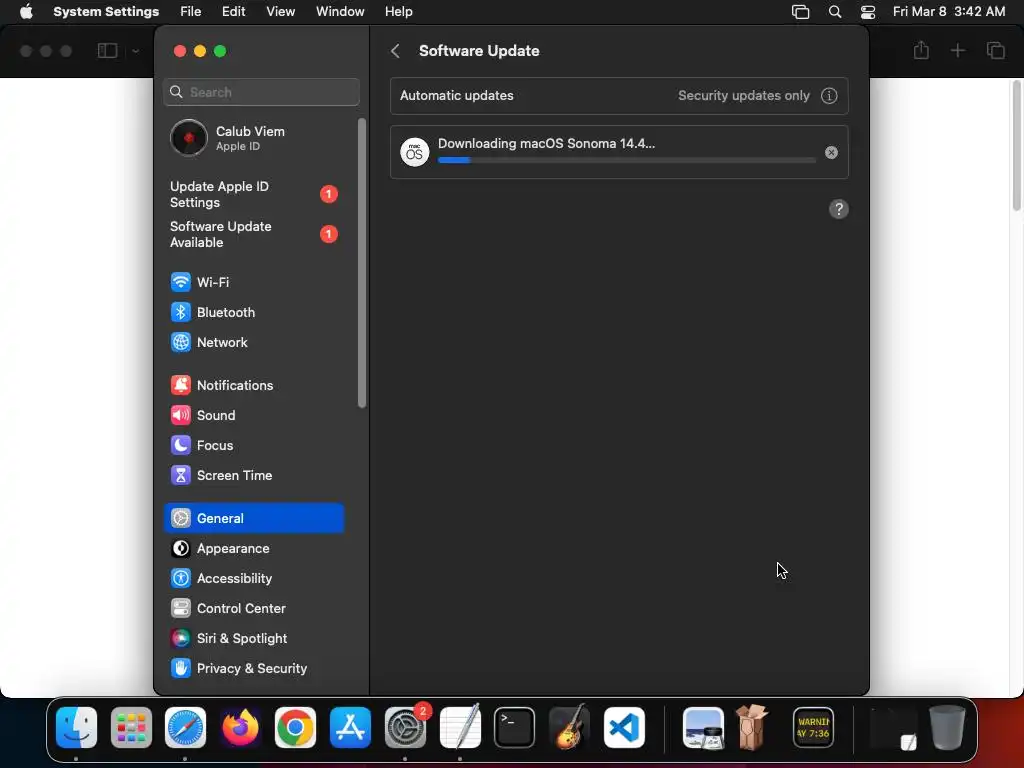Screen dimensions: 1024x768
Task: Open the Window menu
Action: pos(340,12)
